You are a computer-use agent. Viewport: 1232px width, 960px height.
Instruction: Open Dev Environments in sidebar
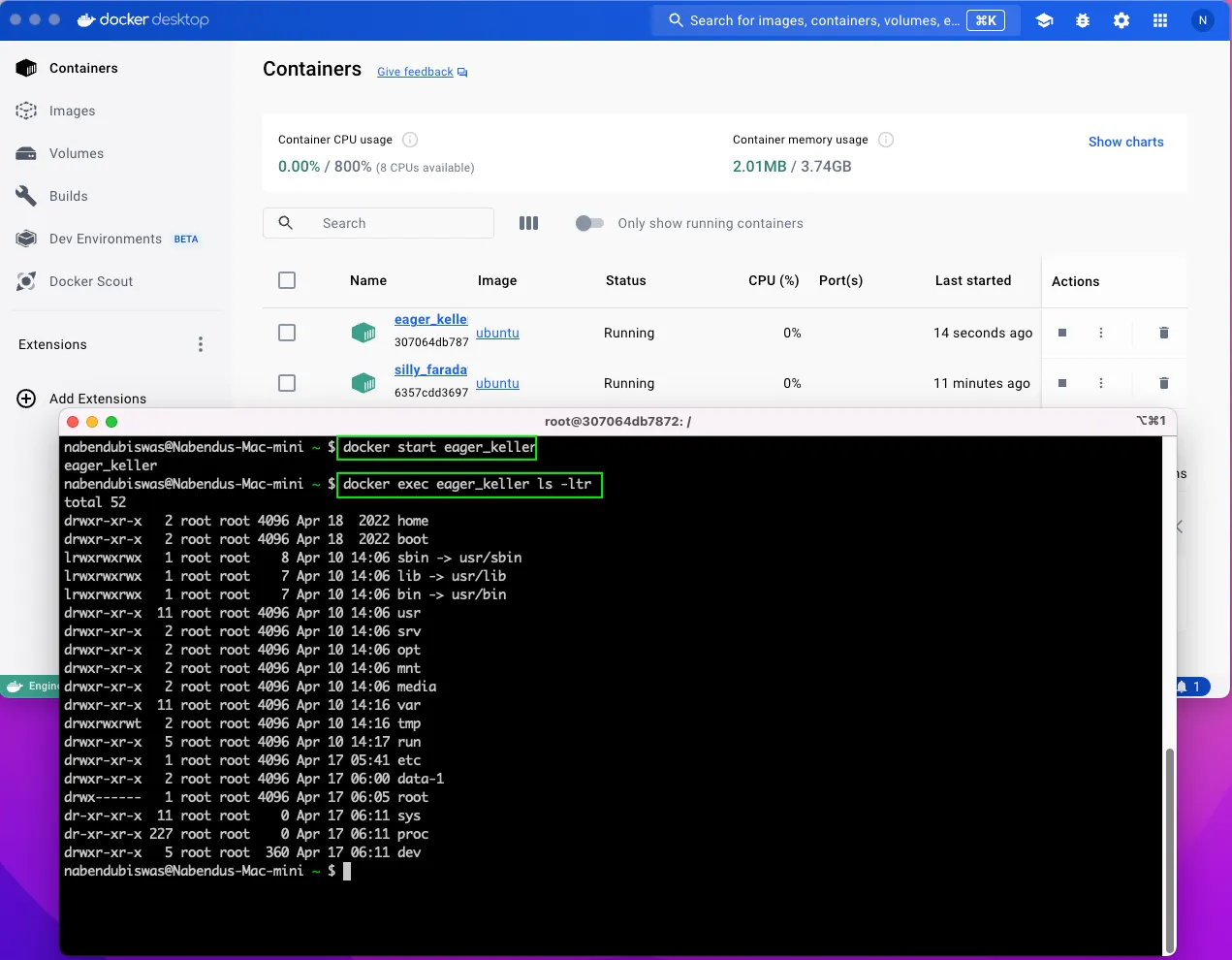pos(106,239)
